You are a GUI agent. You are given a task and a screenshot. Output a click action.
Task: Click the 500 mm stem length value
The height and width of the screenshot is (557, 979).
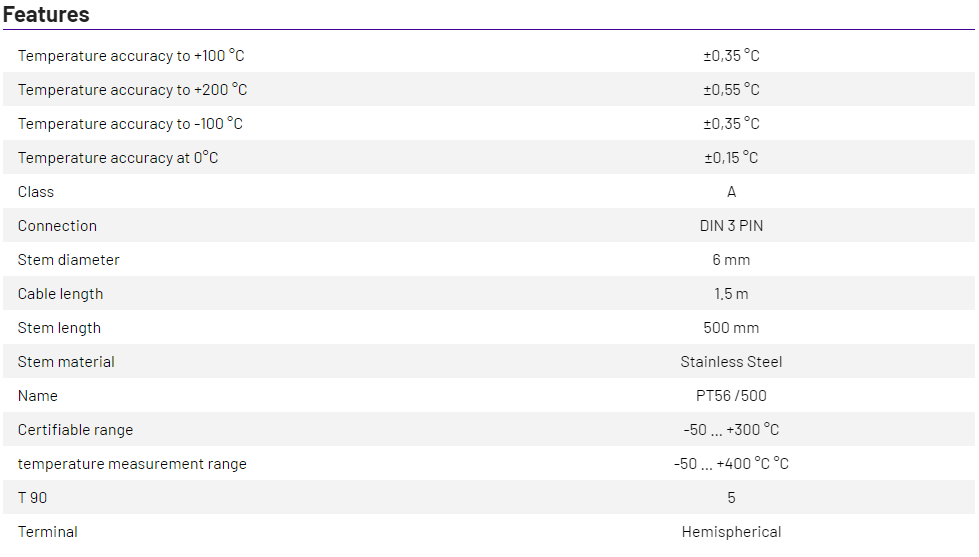pos(731,328)
